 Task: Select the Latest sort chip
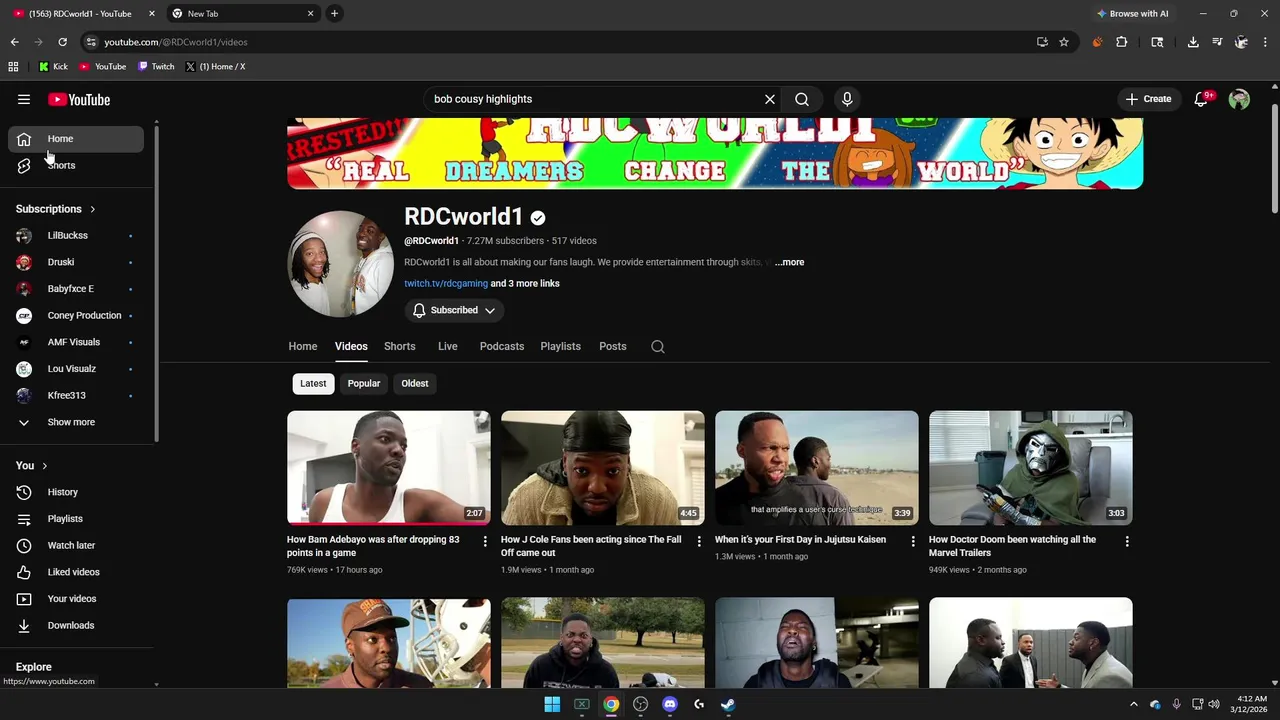313,384
